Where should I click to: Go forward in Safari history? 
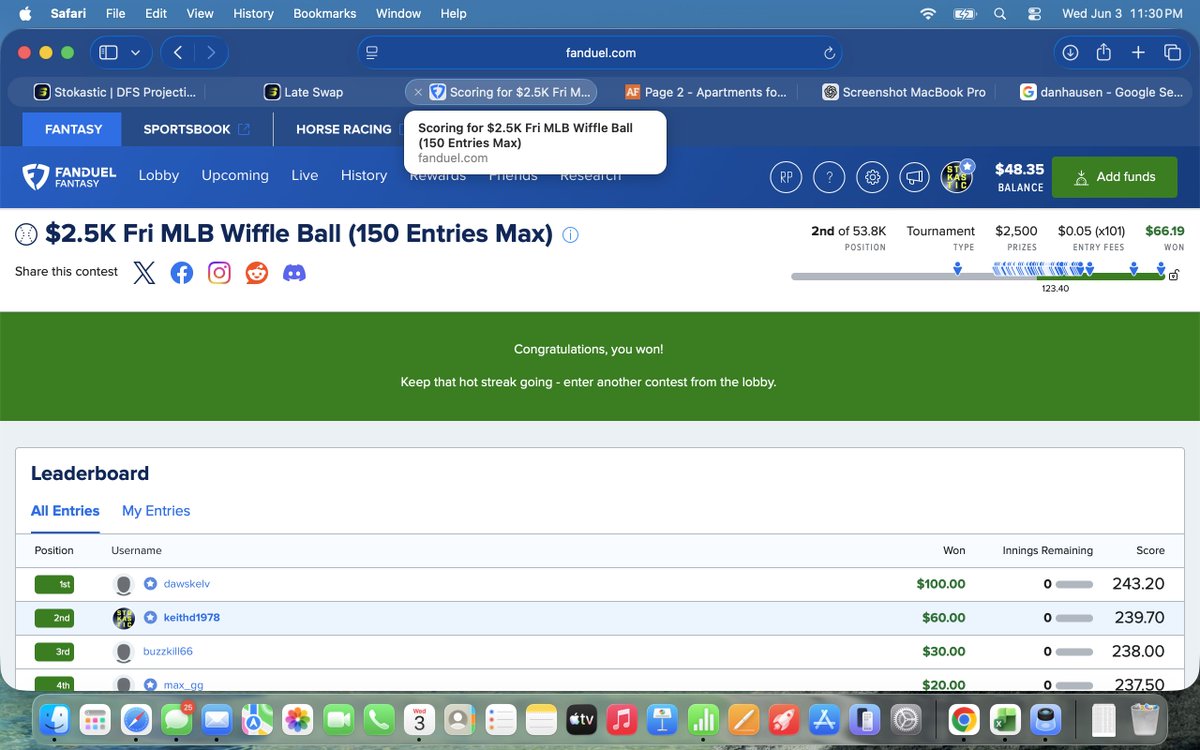click(210, 53)
